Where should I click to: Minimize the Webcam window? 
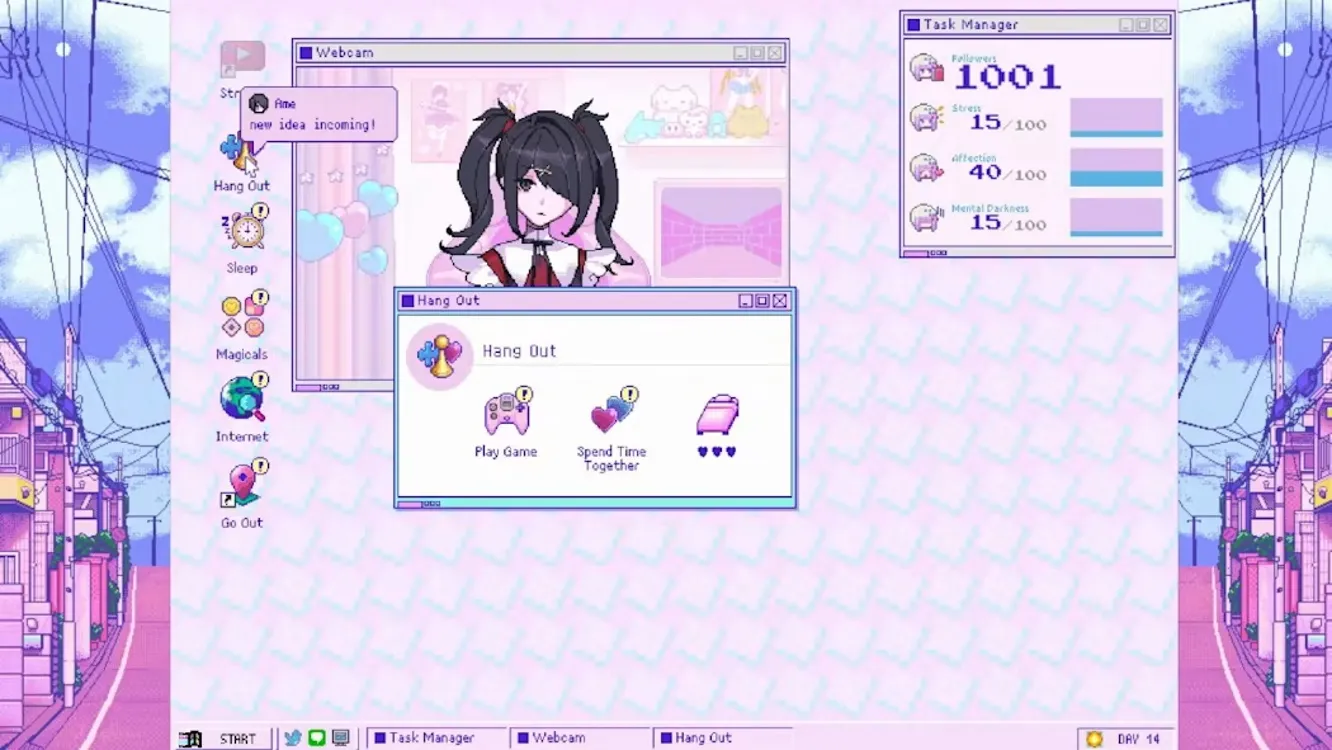tap(740, 53)
